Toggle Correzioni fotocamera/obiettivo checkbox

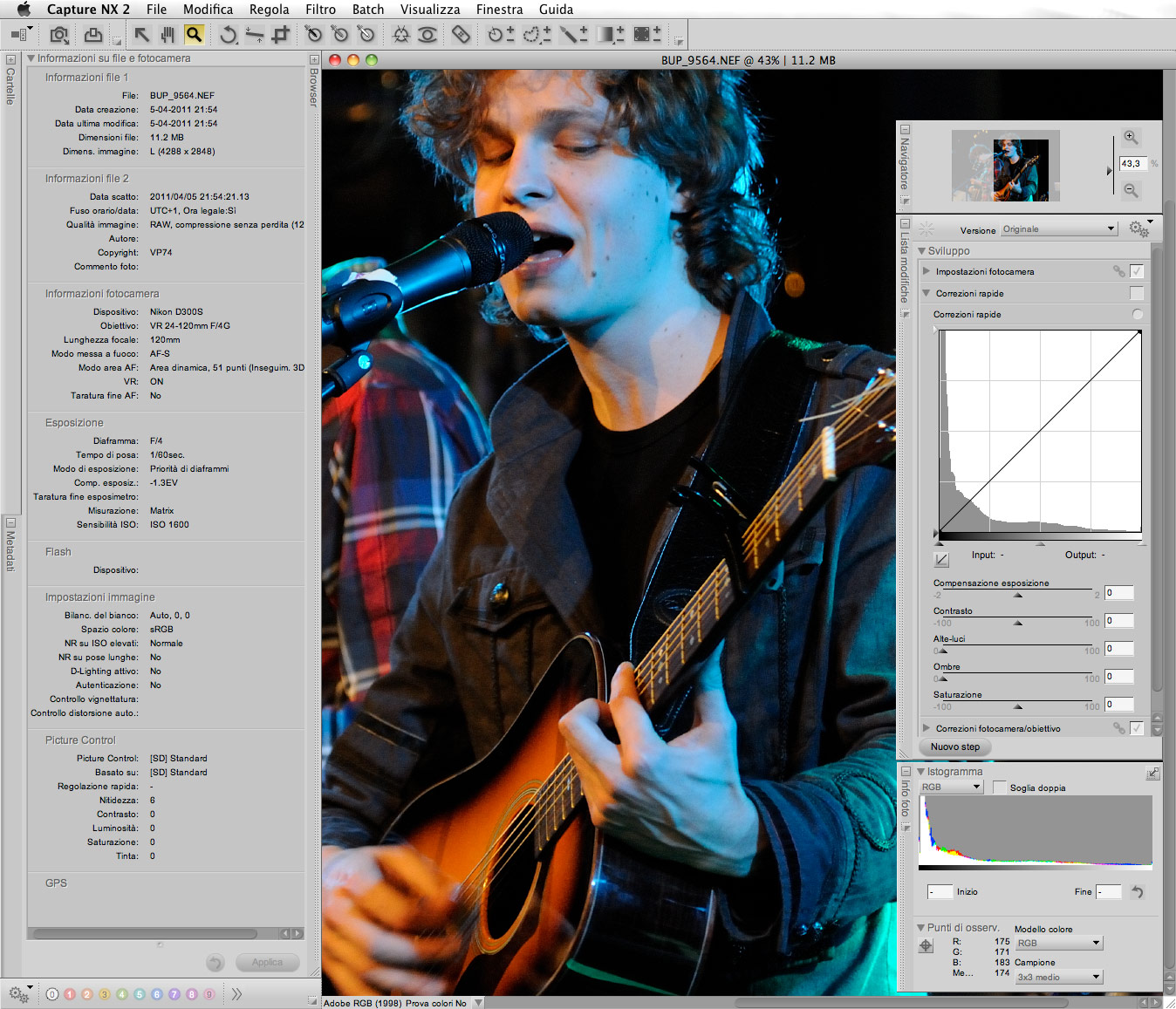click(1136, 728)
